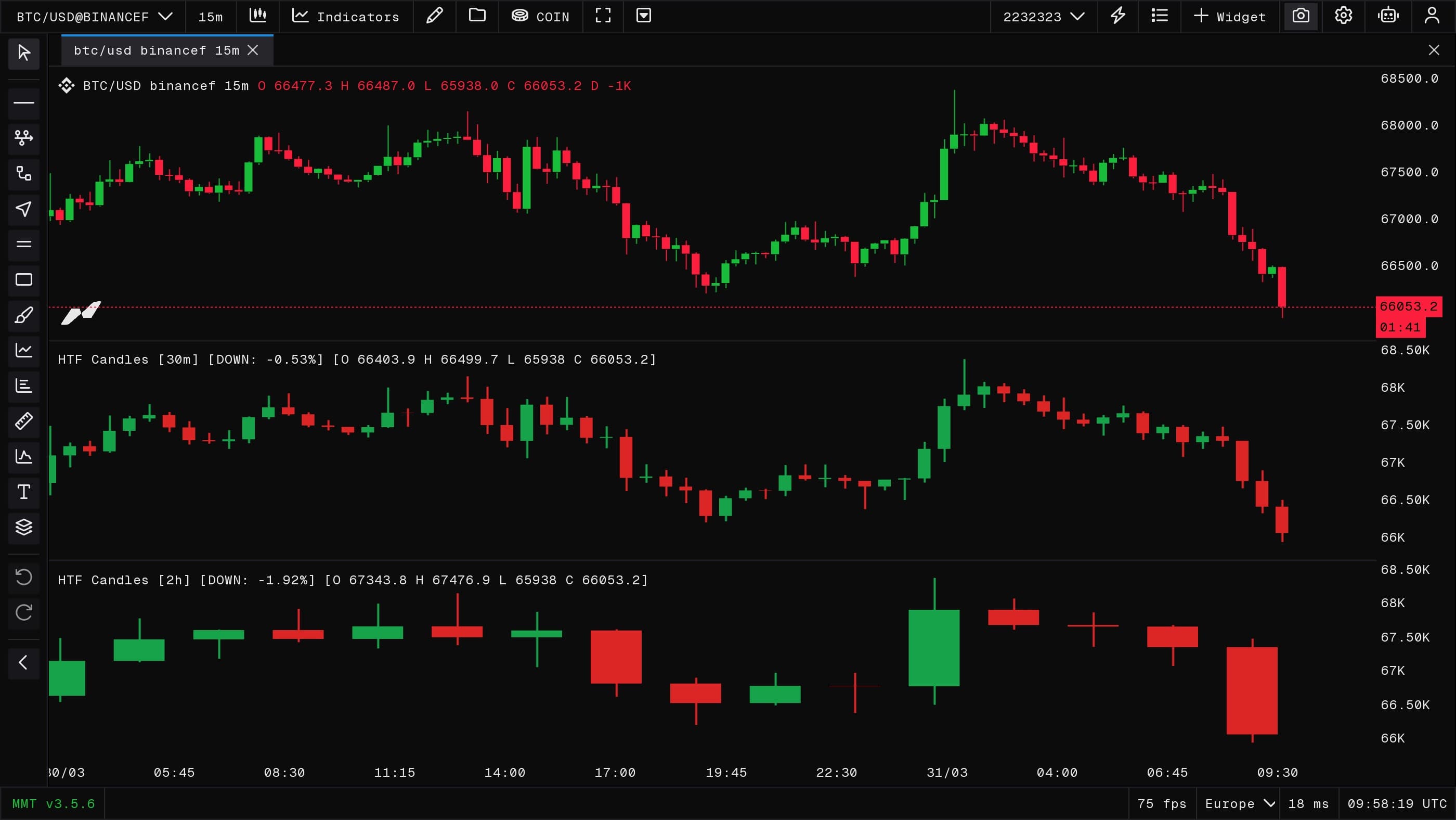Select the volume profile bars tool
This screenshot has height=820, width=1456.
tap(24, 386)
